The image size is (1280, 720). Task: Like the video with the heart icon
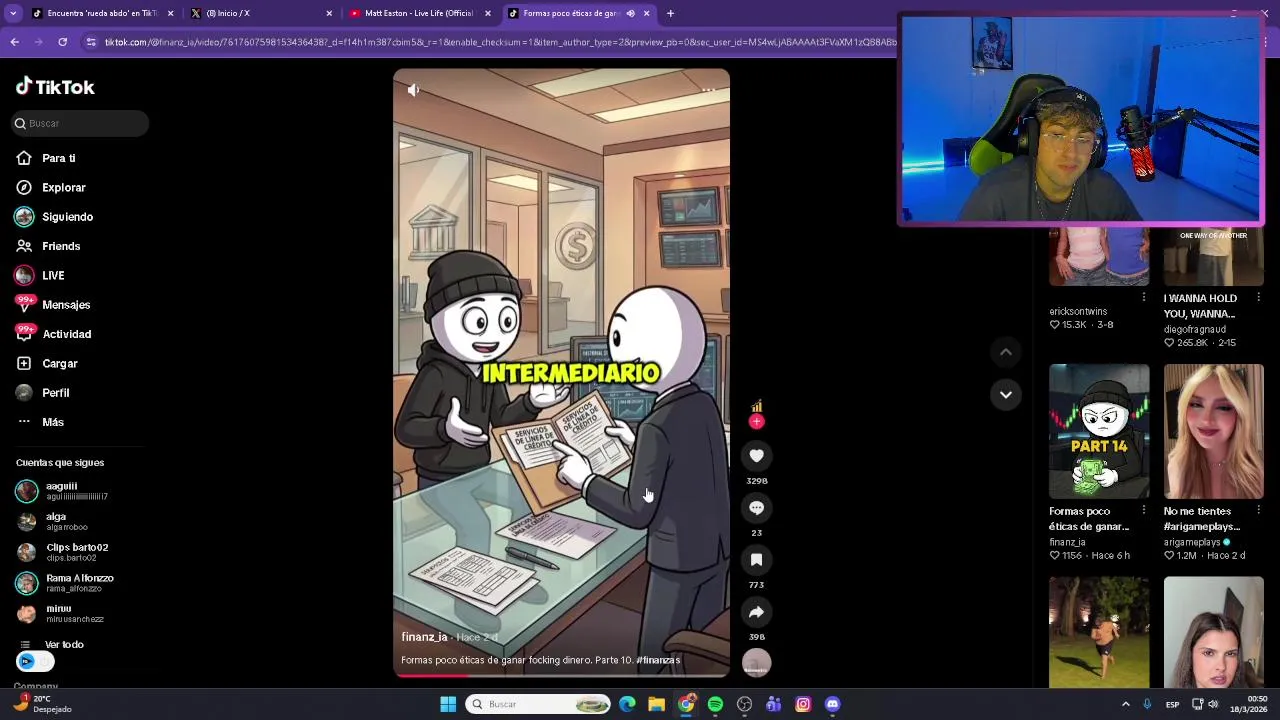757,456
